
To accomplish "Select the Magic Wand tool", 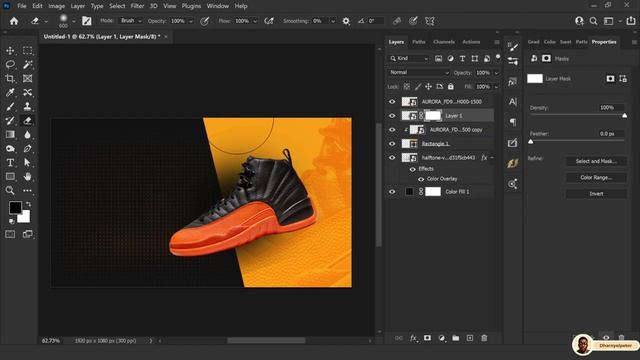I will pyautogui.click(x=27, y=64).
